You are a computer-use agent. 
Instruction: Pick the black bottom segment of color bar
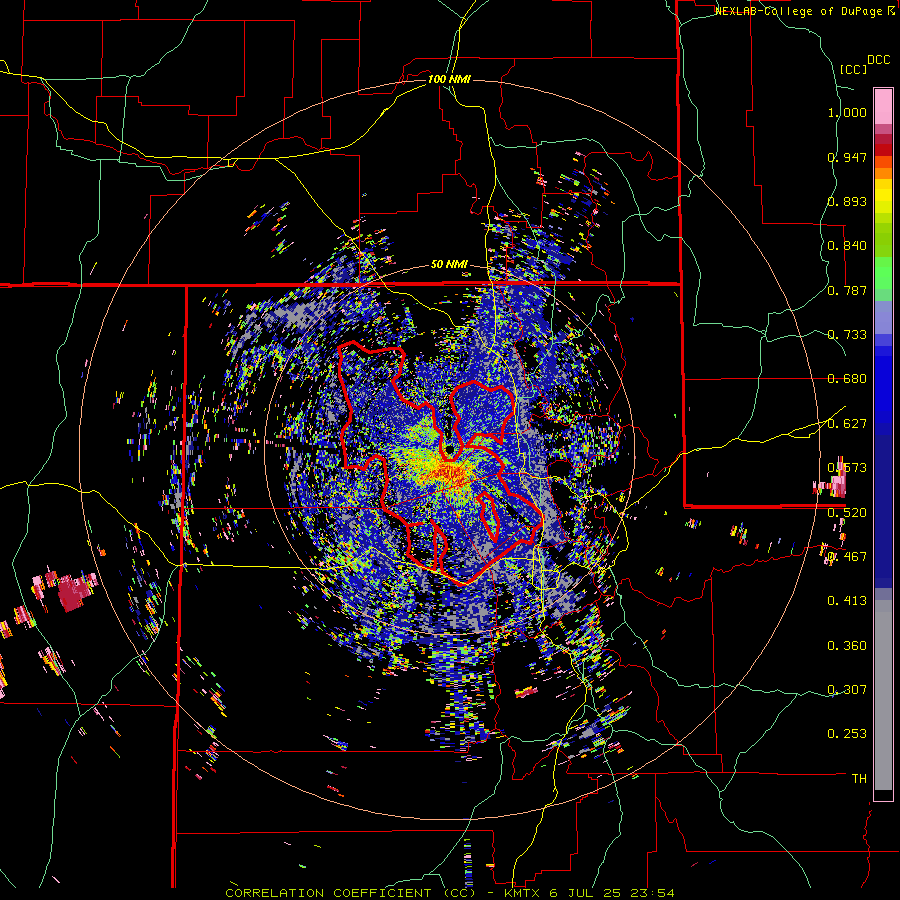[x=883, y=796]
